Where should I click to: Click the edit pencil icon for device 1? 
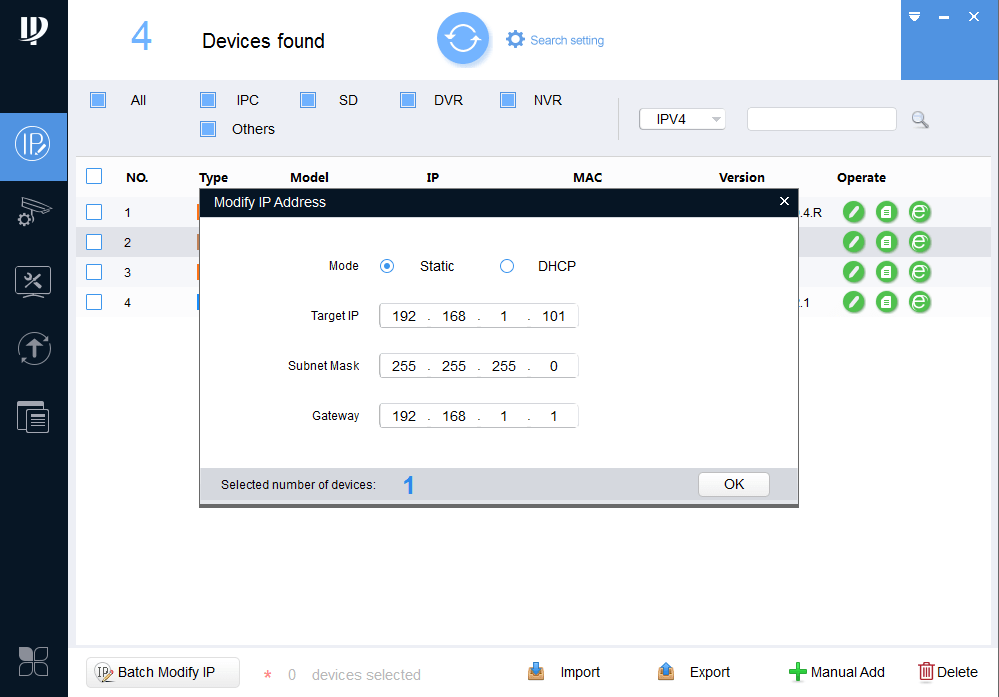[x=853, y=212]
